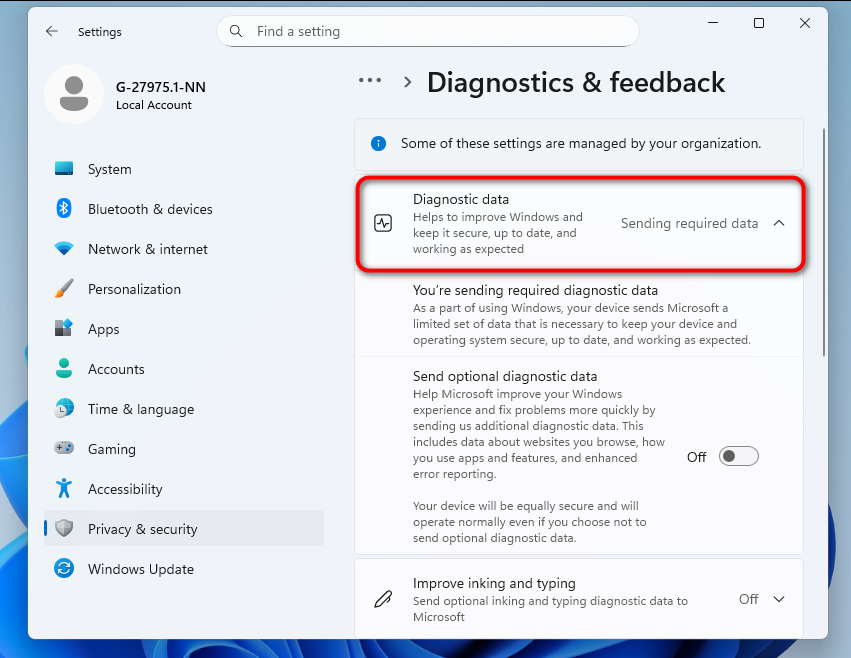851x658 pixels.
Task: Click the Apps icon in sidebar
Action: pos(64,328)
